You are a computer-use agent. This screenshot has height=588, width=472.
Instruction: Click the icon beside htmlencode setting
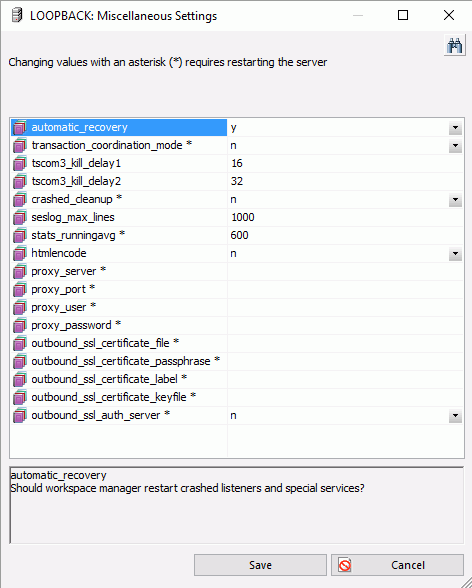click(20, 254)
